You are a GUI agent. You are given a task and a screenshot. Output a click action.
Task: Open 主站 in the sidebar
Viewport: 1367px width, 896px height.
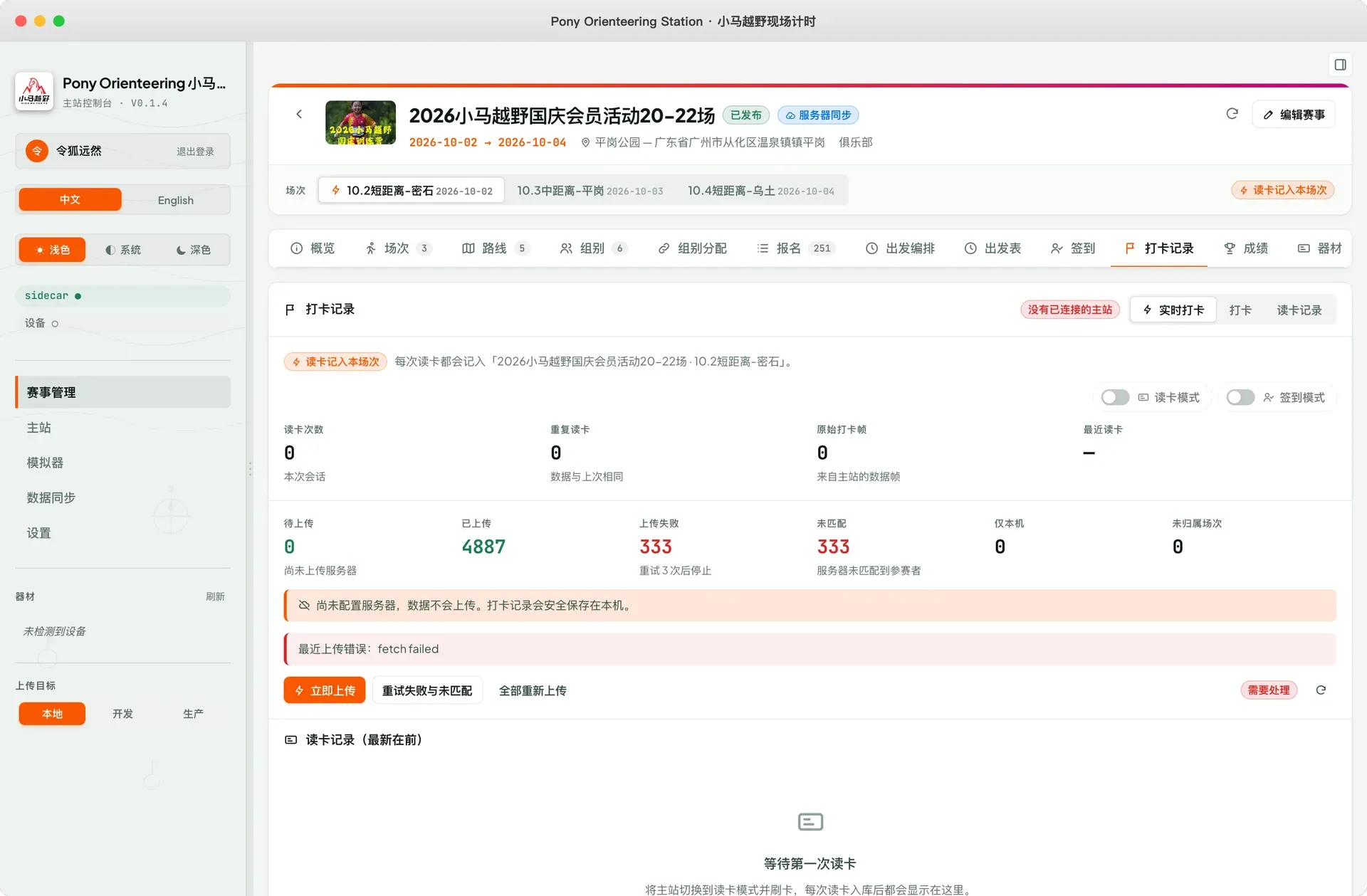pos(122,428)
